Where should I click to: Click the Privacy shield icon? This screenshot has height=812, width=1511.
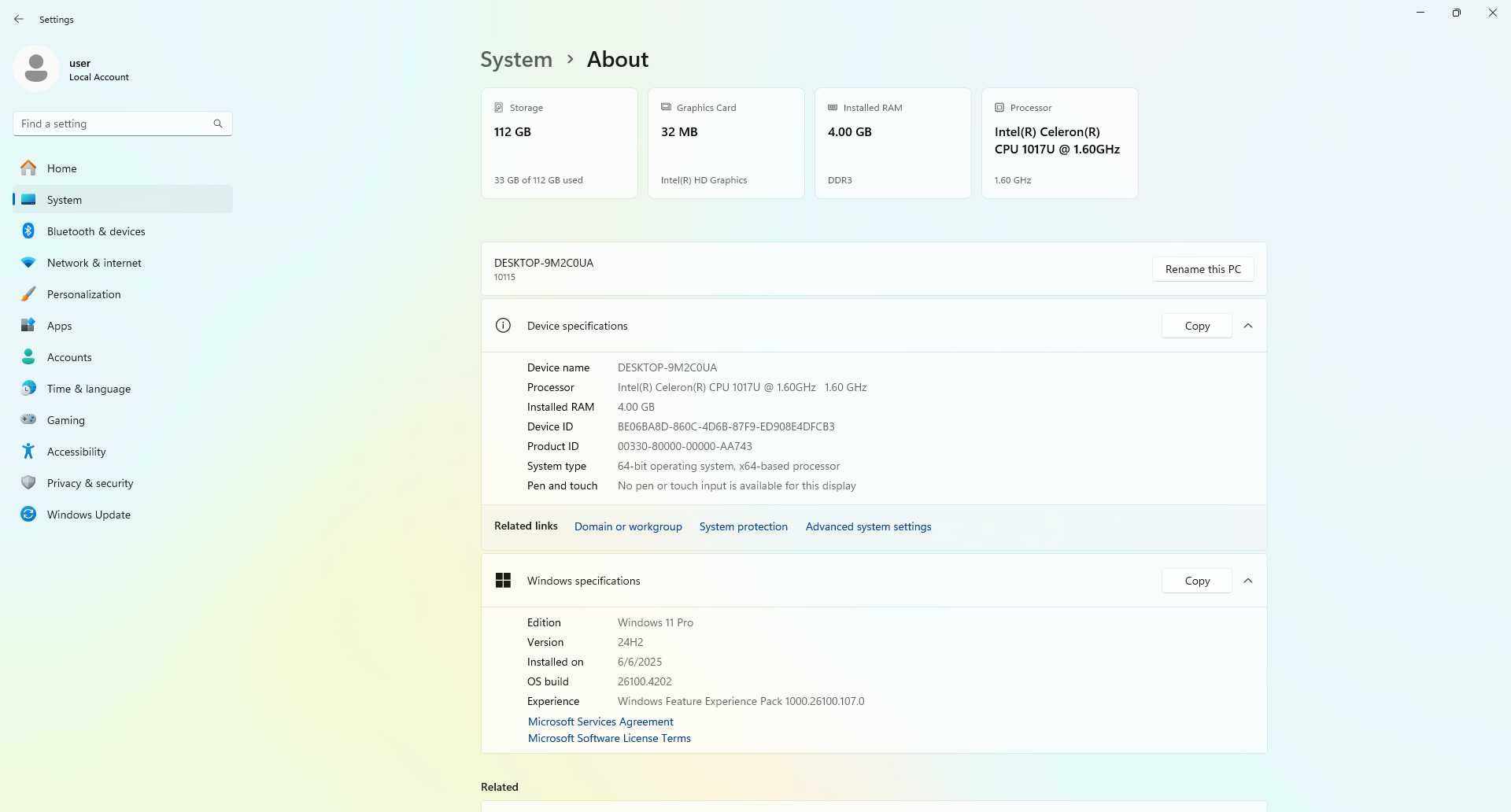pos(28,483)
